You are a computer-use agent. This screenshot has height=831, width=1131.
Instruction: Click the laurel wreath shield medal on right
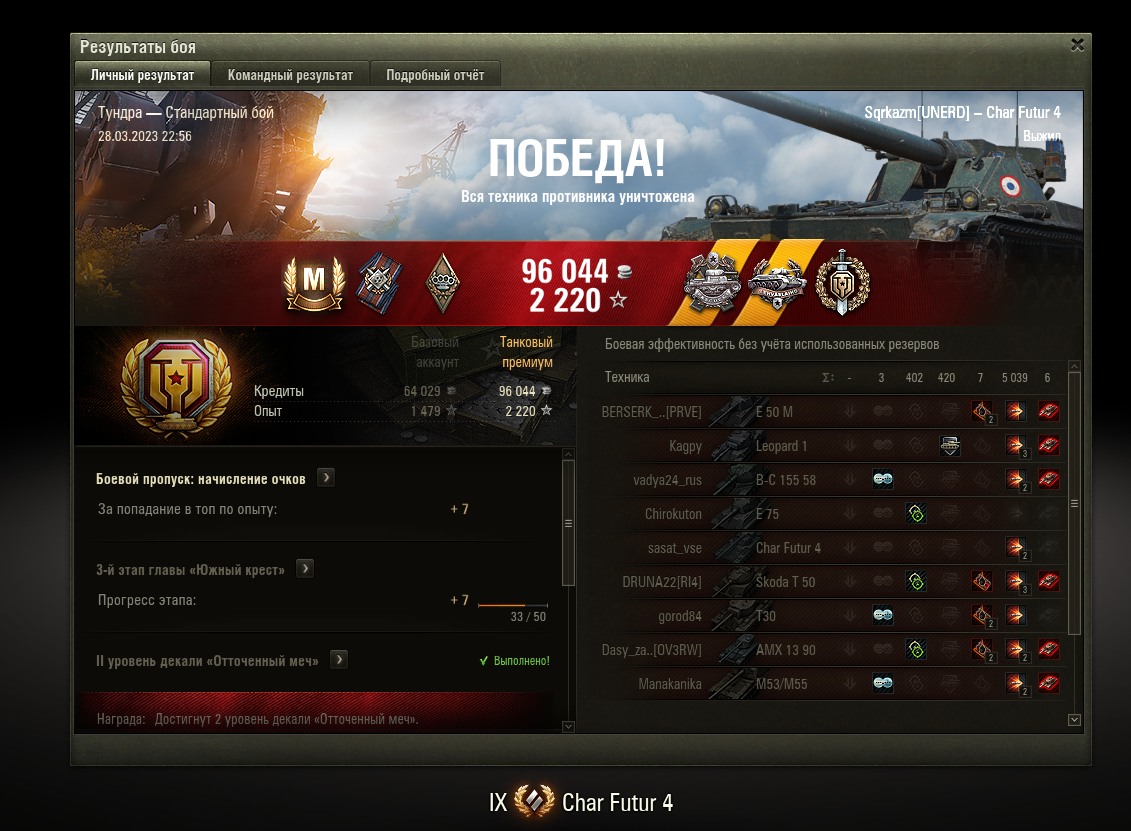point(842,282)
